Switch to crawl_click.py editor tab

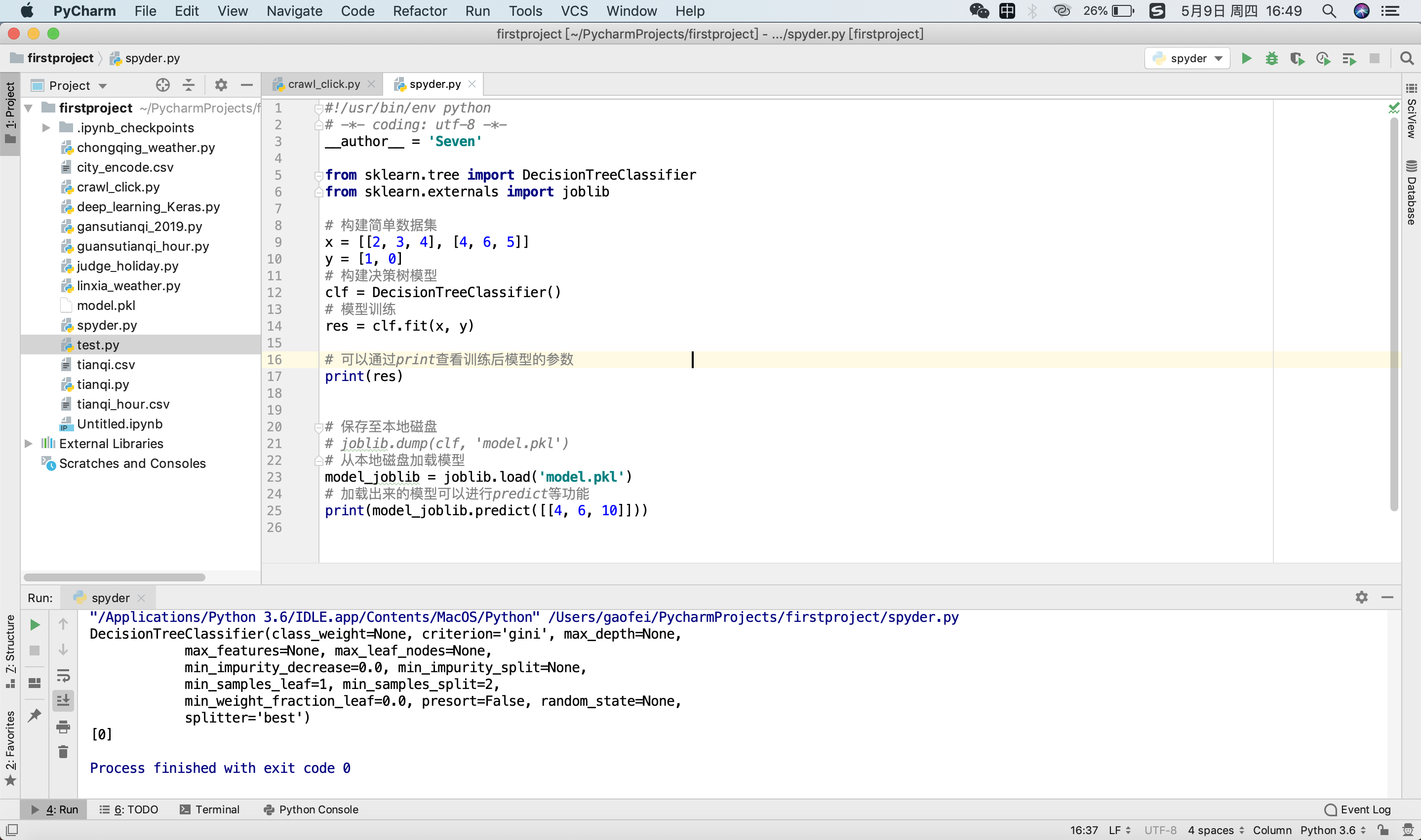point(323,84)
